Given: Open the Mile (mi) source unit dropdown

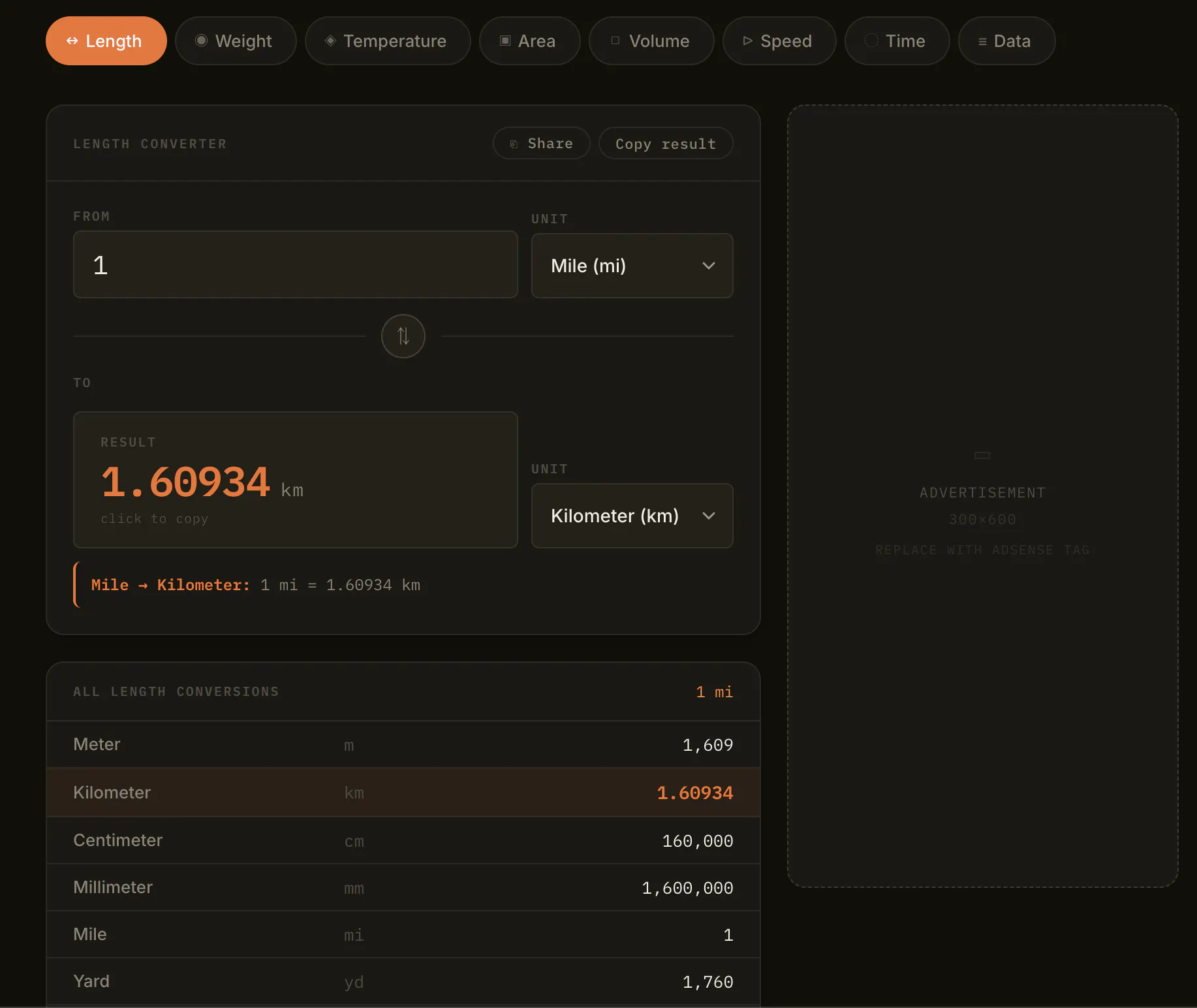Looking at the screenshot, I should coord(632,266).
